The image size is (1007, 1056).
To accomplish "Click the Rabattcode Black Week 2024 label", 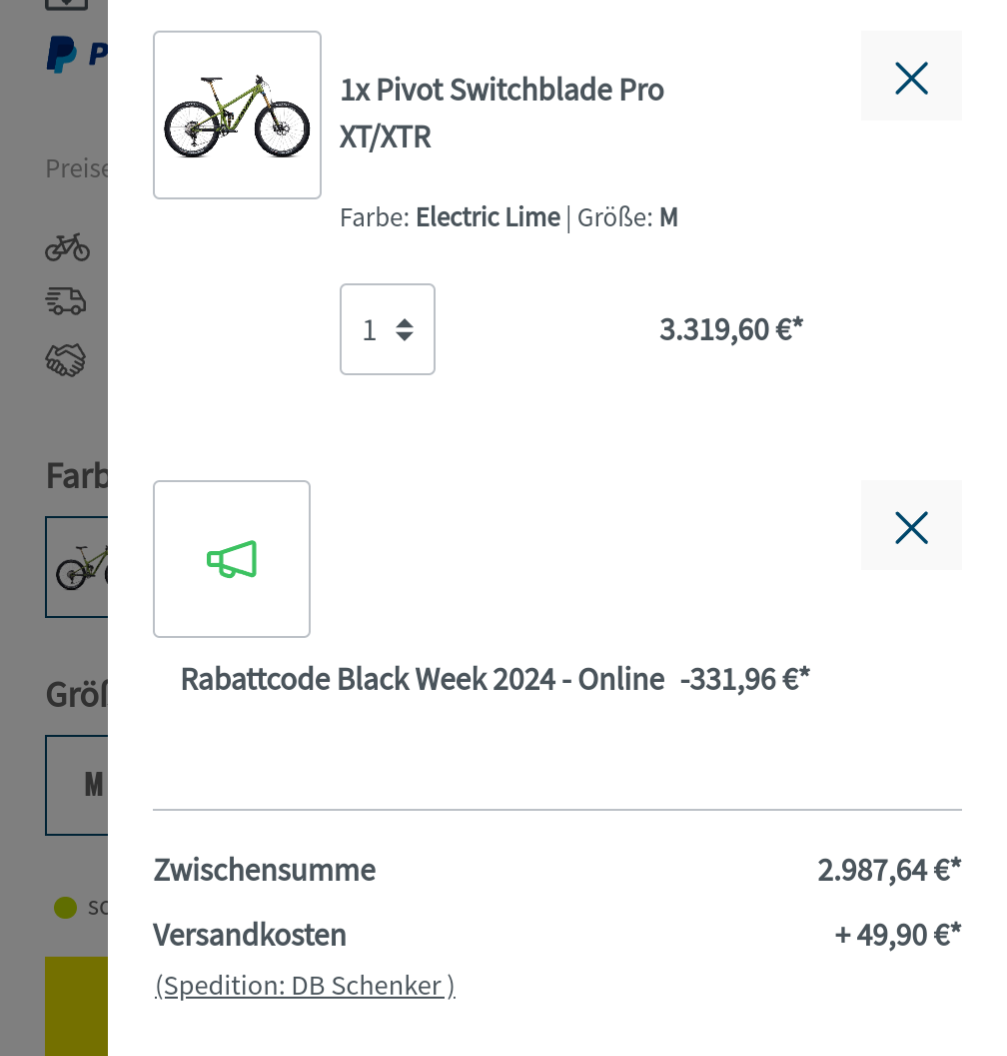I will point(422,679).
